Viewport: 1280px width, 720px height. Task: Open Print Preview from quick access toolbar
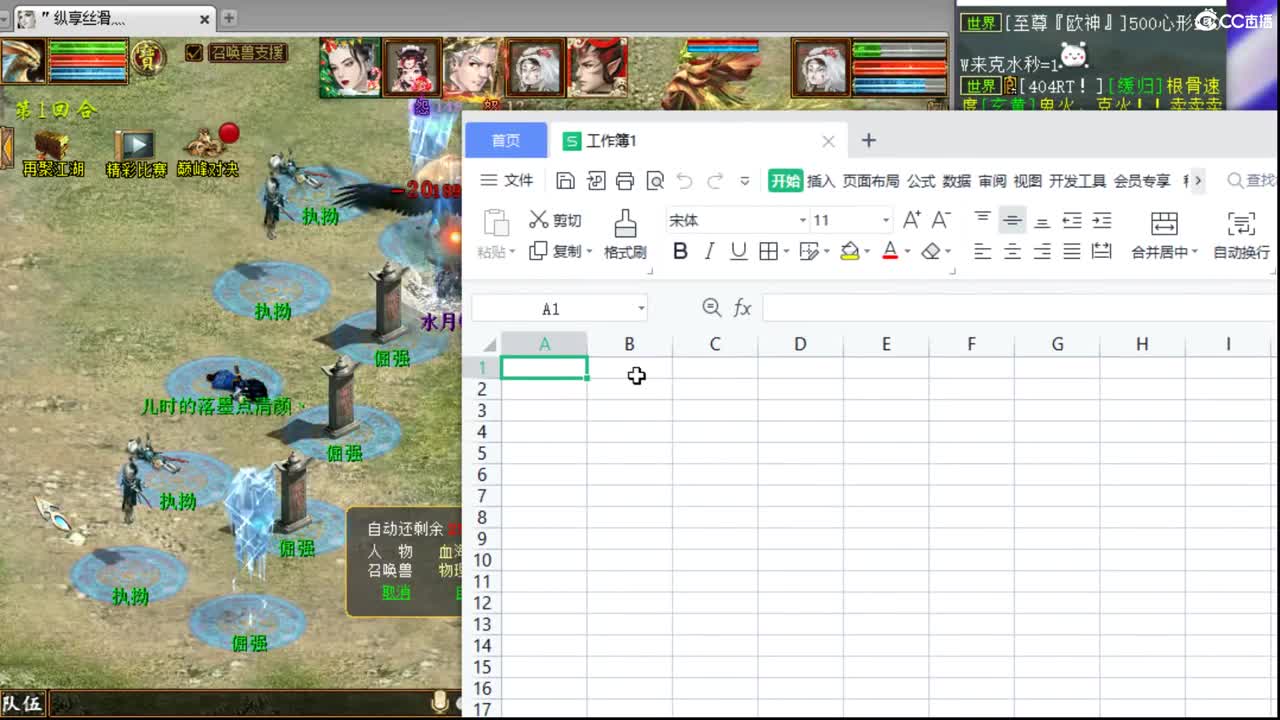pos(655,181)
